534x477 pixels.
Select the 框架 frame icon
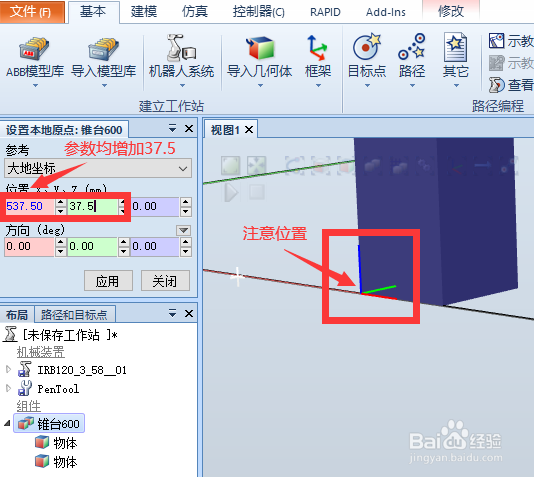point(317,48)
